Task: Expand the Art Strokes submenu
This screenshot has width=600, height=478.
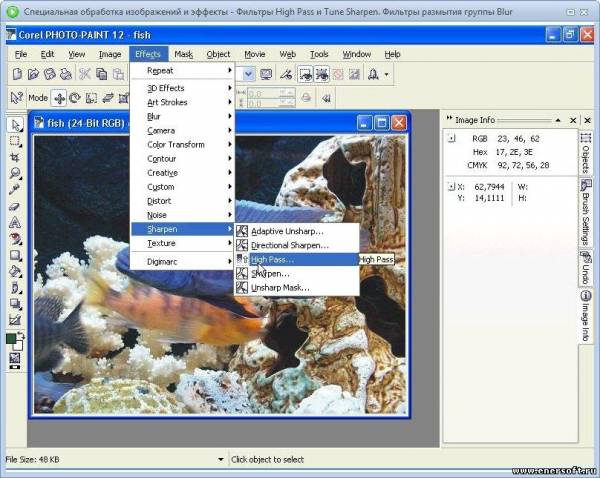Action: [182, 102]
